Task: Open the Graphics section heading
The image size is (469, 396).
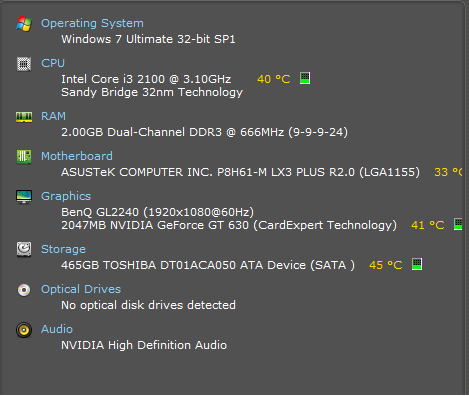Action: [66, 196]
